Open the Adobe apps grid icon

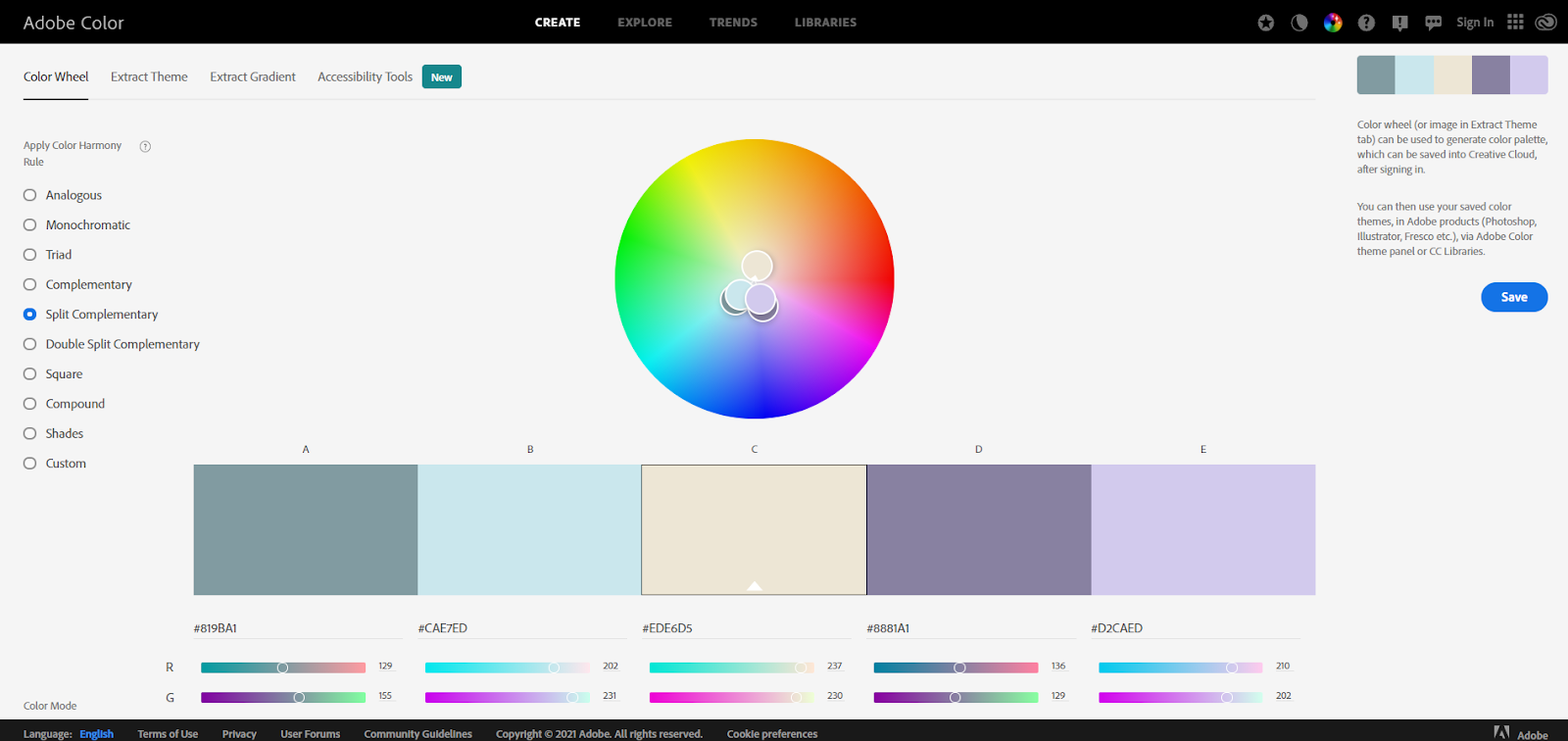[x=1515, y=22]
